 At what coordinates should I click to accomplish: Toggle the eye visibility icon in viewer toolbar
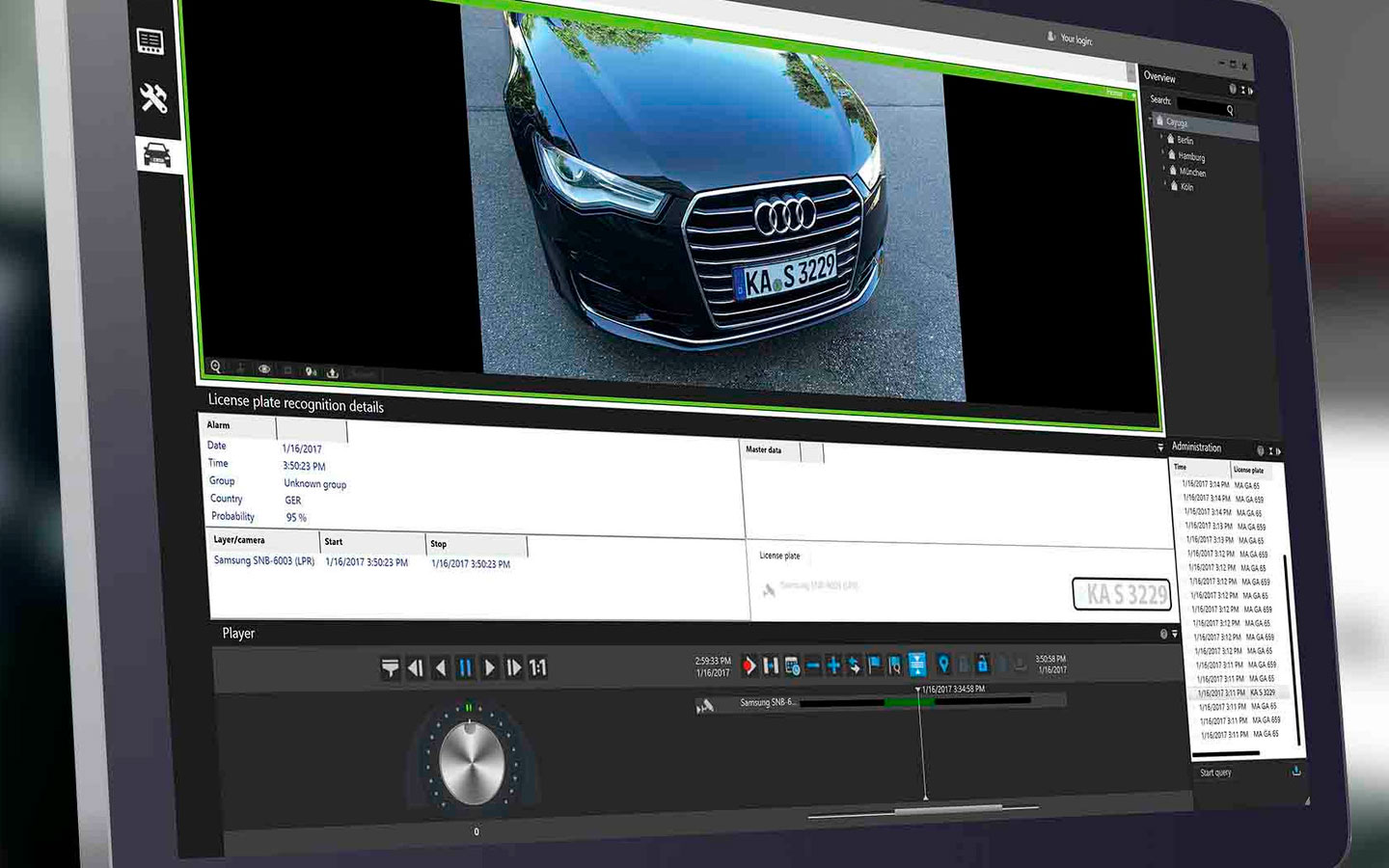pyautogui.click(x=263, y=369)
